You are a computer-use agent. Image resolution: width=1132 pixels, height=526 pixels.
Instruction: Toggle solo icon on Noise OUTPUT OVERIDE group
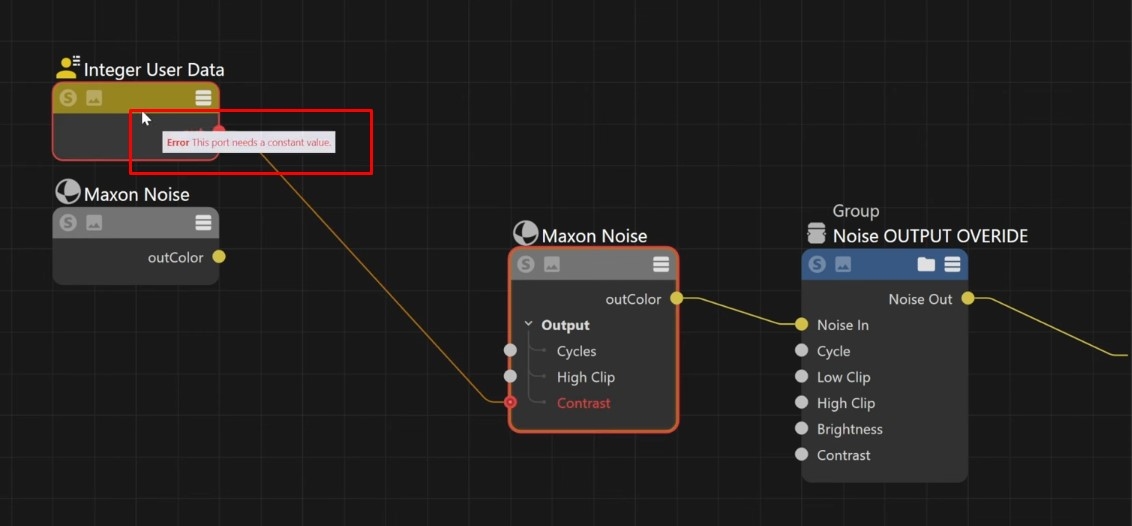coord(817,265)
